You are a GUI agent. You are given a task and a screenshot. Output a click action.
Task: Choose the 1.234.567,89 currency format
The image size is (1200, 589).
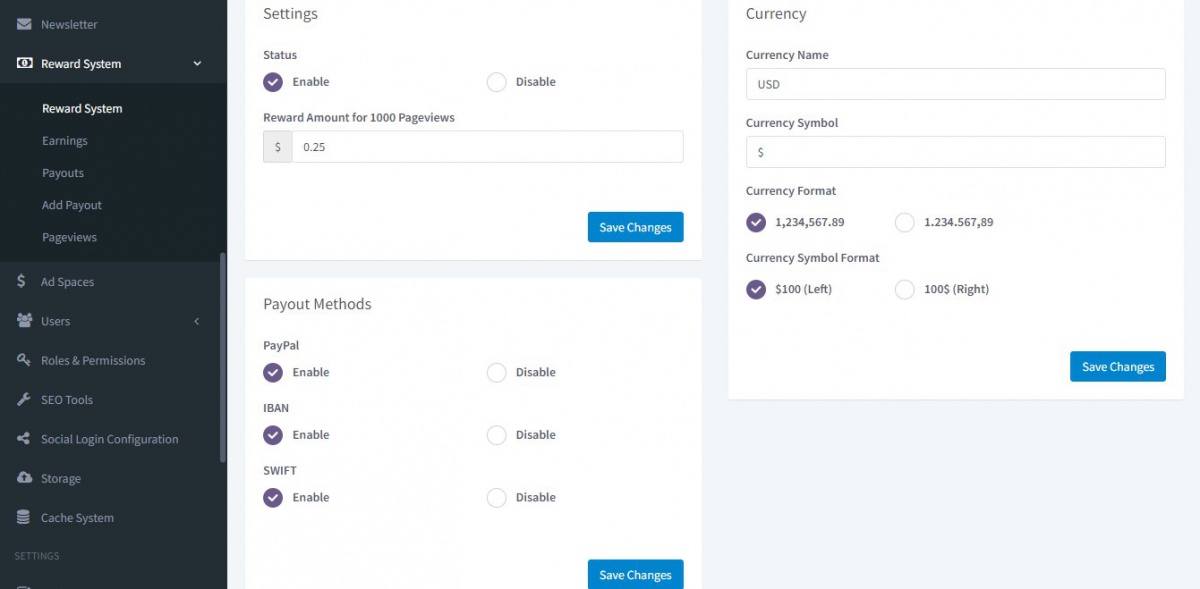pyautogui.click(x=905, y=222)
